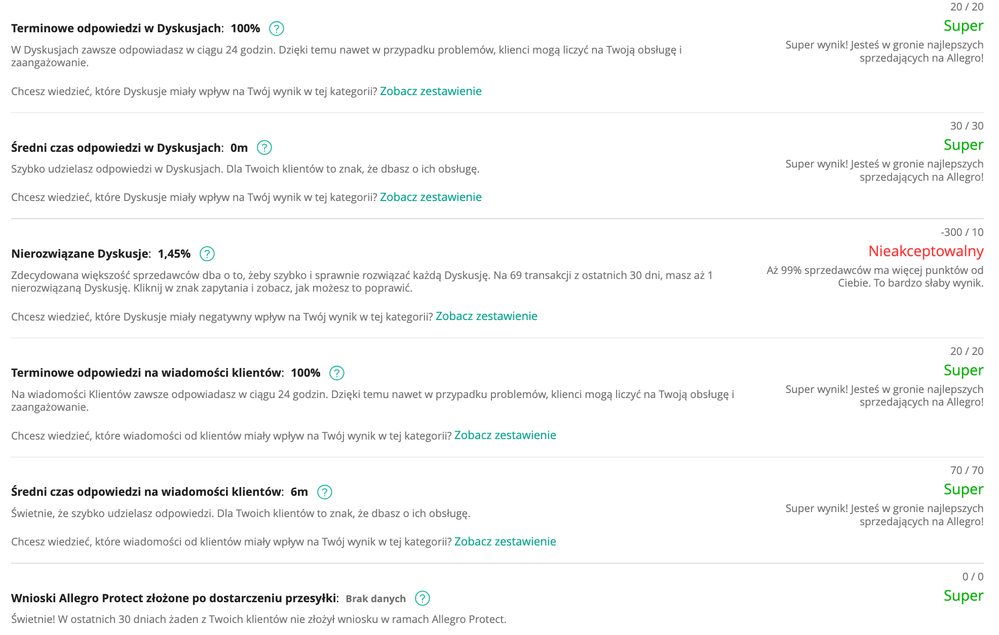Follow Zobacz zestawienie link under Średni czas w Dyskusjach
This screenshot has height=635, width=999.
tap(430, 197)
